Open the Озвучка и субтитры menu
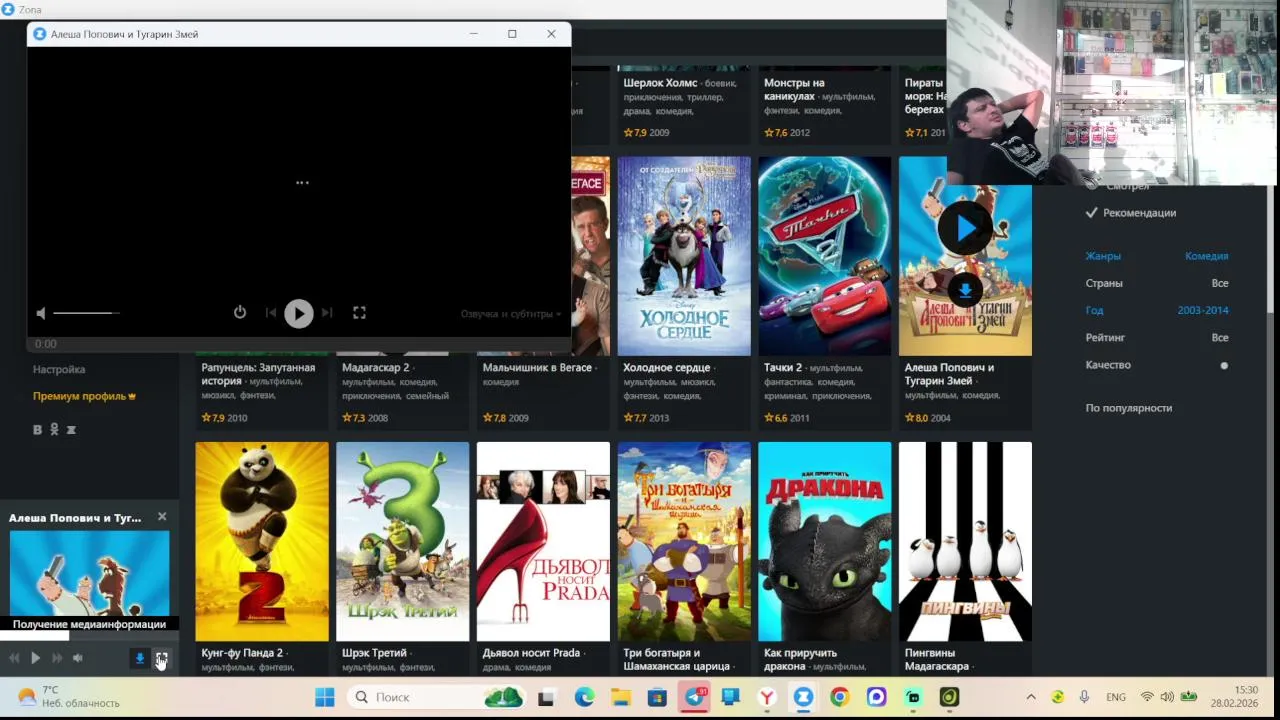The width and height of the screenshot is (1280, 720). tap(511, 314)
